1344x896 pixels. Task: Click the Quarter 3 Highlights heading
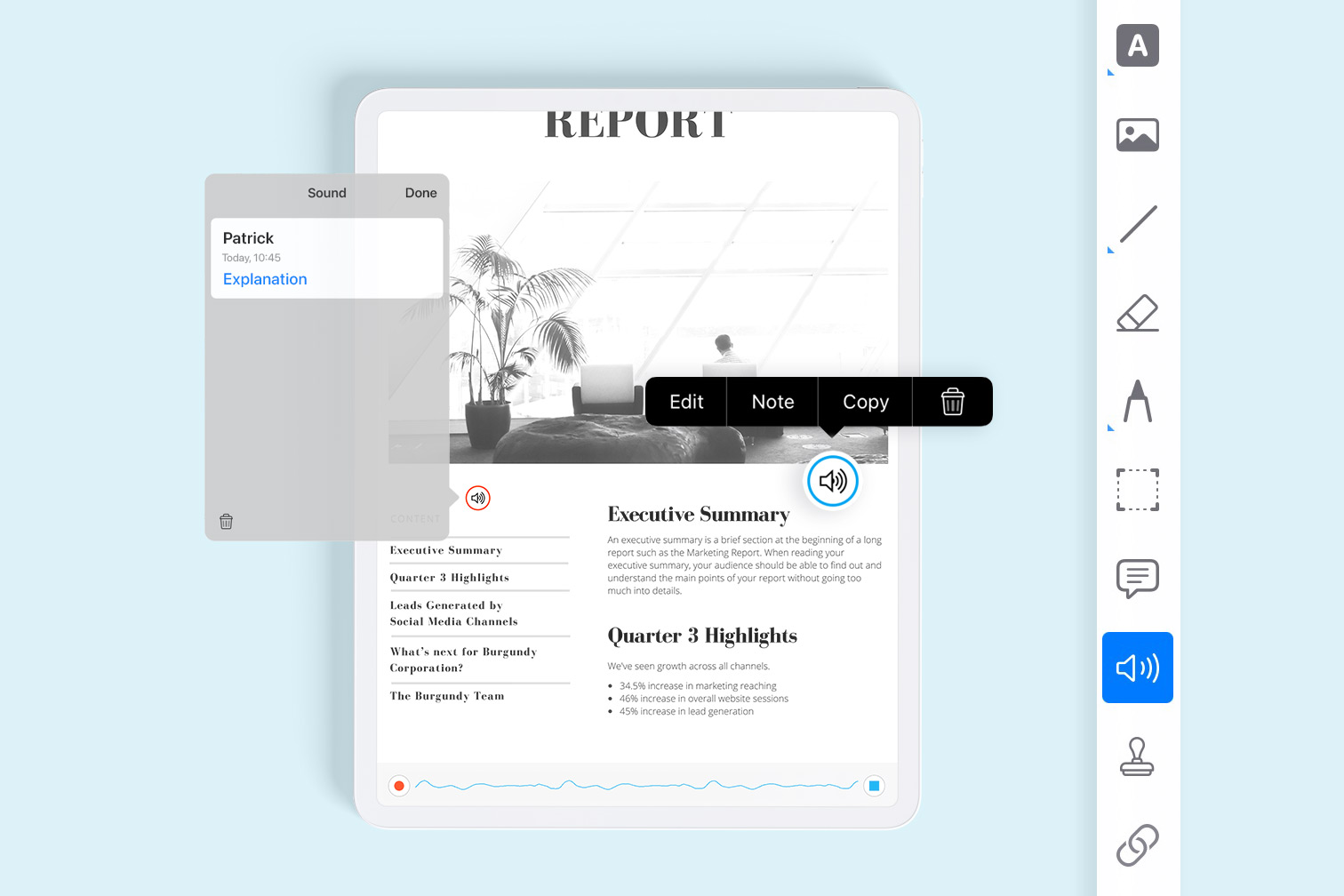702,636
